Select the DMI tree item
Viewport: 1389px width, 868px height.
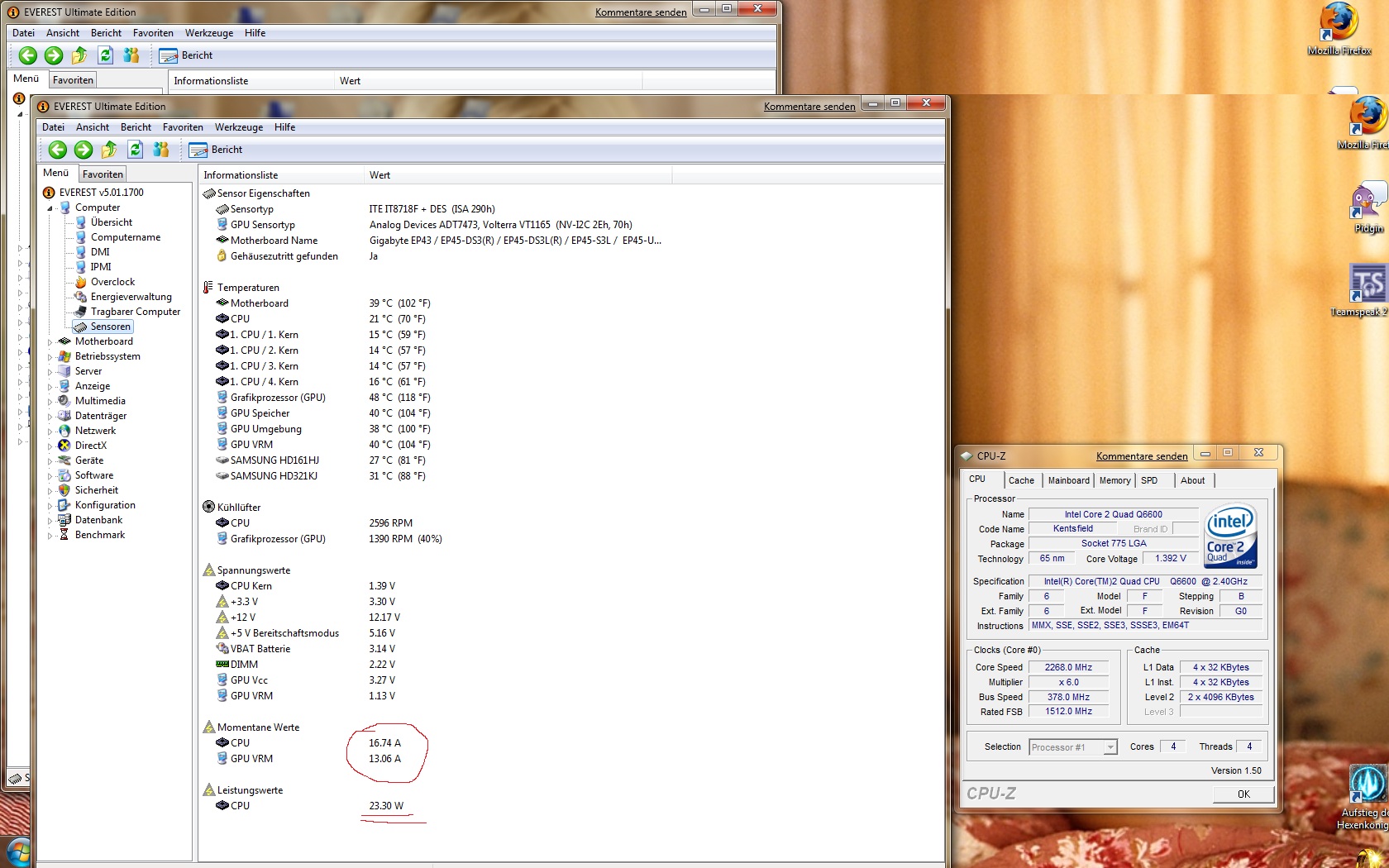click(99, 252)
